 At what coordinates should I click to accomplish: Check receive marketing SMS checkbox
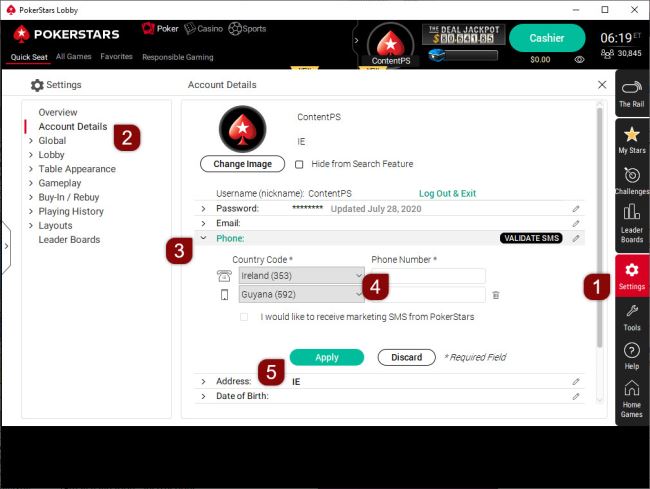tap(244, 317)
